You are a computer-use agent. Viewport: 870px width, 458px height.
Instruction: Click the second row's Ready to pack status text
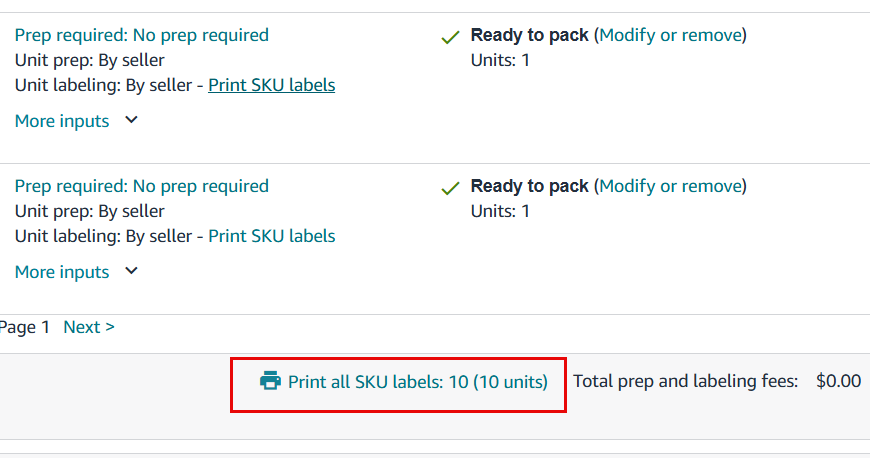(529, 186)
